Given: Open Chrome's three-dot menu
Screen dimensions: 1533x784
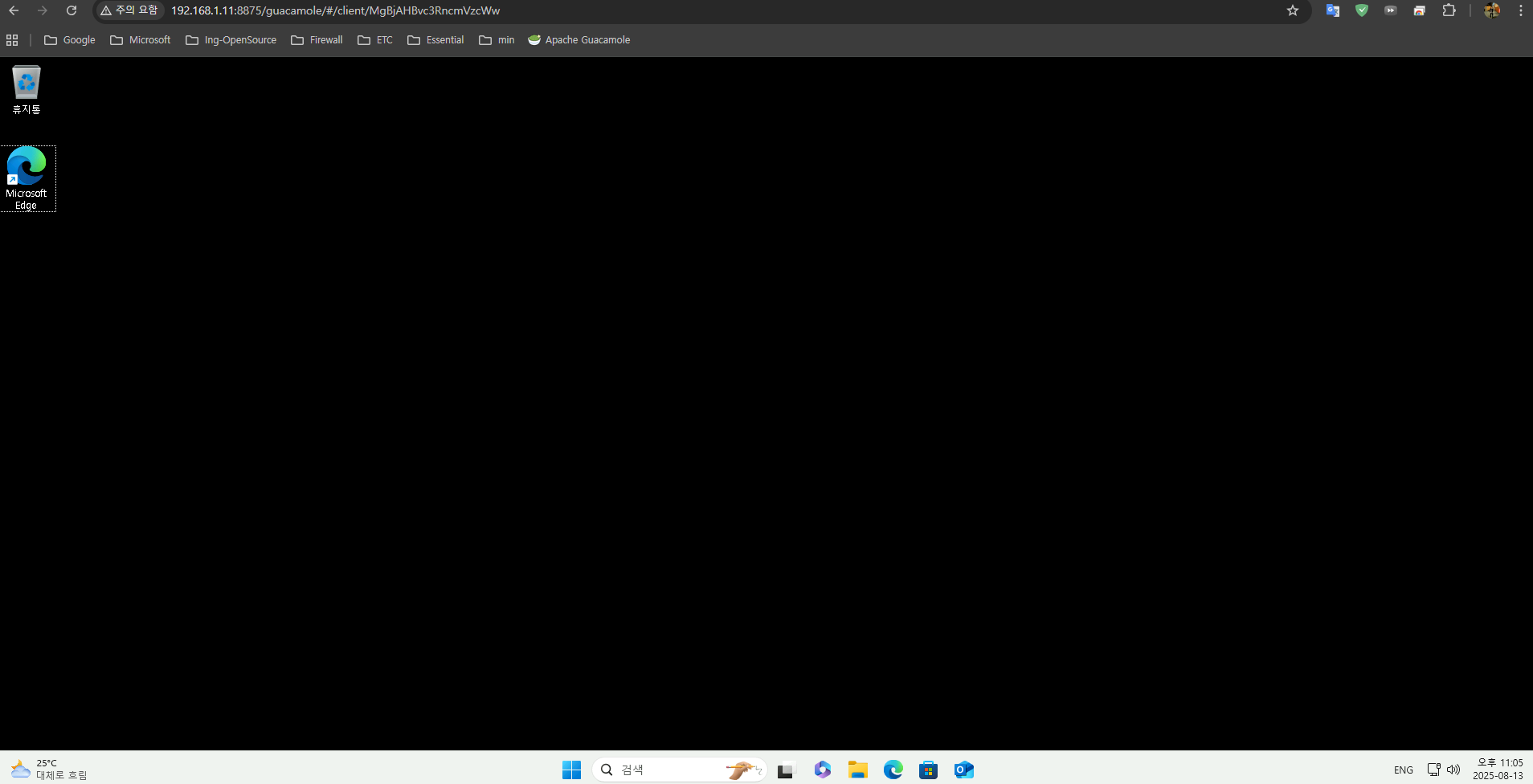Looking at the screenshot, I should pos(1521,10).
